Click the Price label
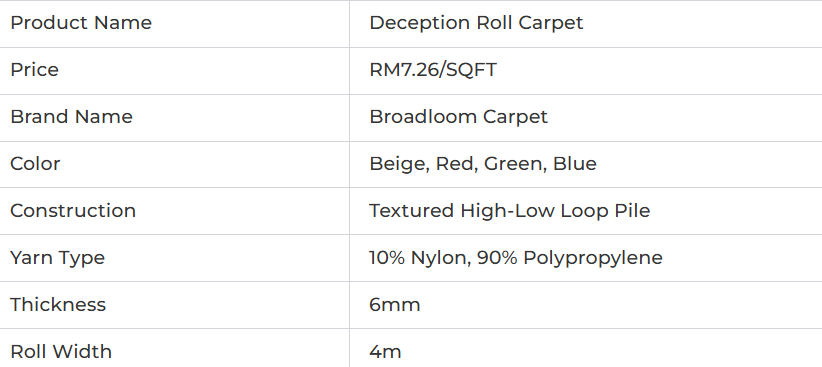The image size is (822, 367). pos(35,70)
